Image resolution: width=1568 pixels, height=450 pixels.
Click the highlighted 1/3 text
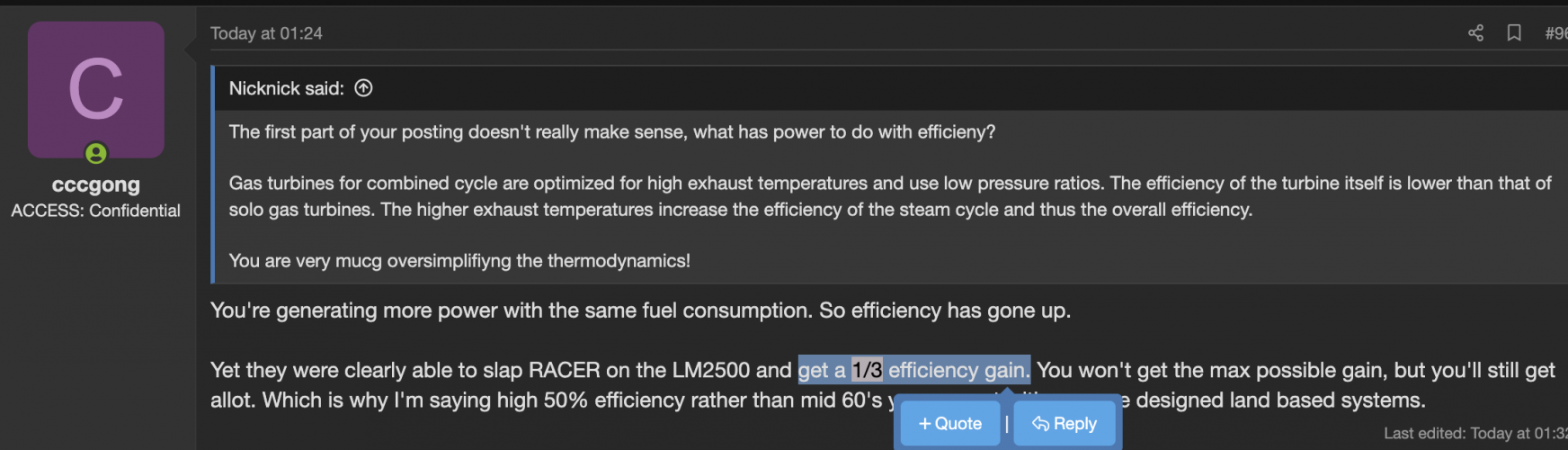tap(867, 370)
